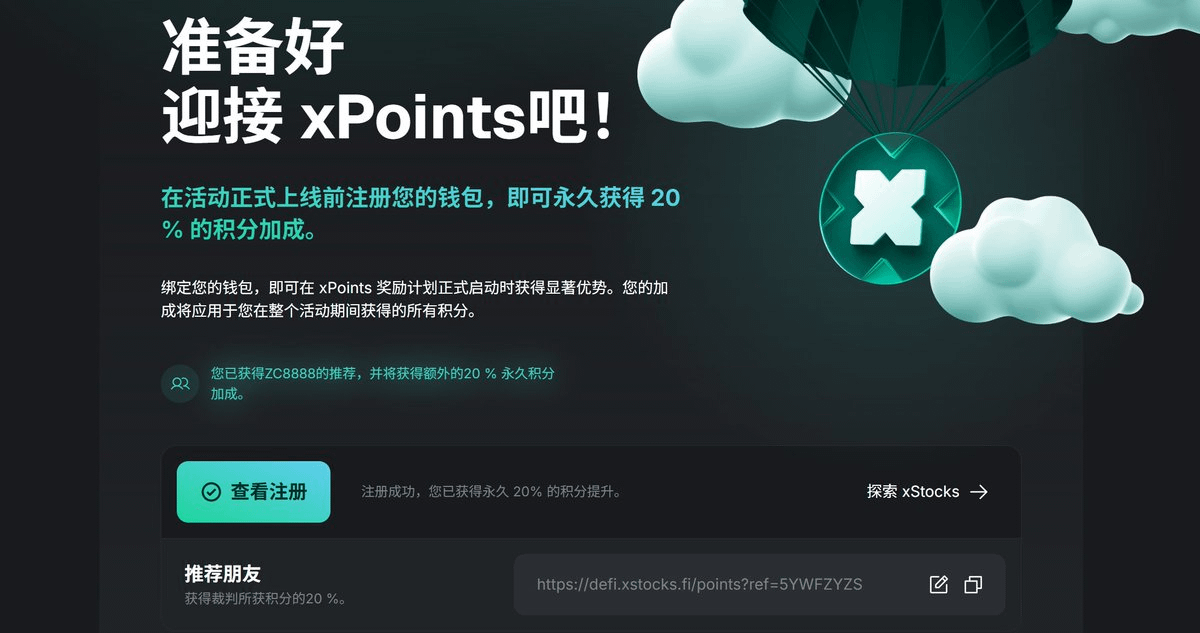Click the referral URL field defi.xstocks.fi
Image resolution: width=1200 pixels, height=633 pixels.
point(759,585)
